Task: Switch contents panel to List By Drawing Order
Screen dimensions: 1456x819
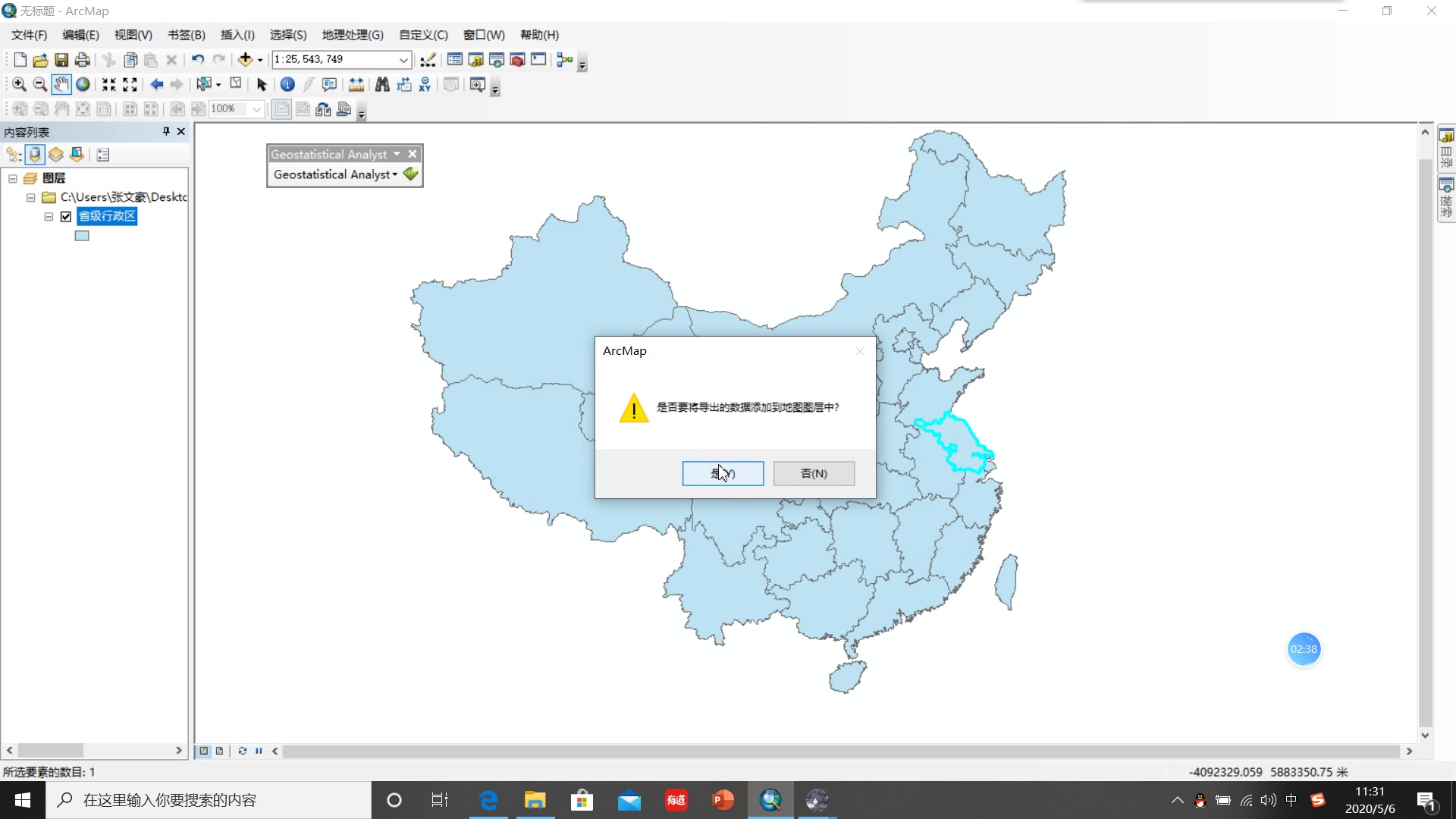Action: (14, 155)
